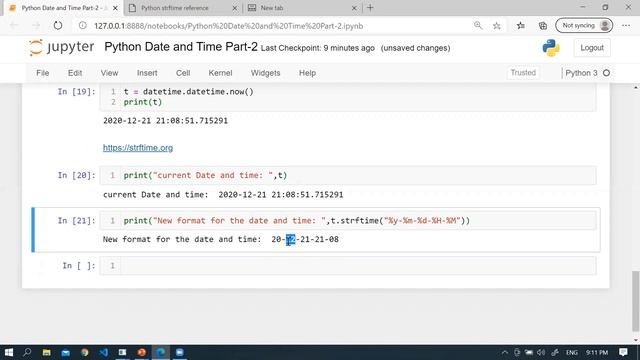Viewport: 640px width, 360px height.
Task: Click the site information icon in address bar
Action: [83, 26]
